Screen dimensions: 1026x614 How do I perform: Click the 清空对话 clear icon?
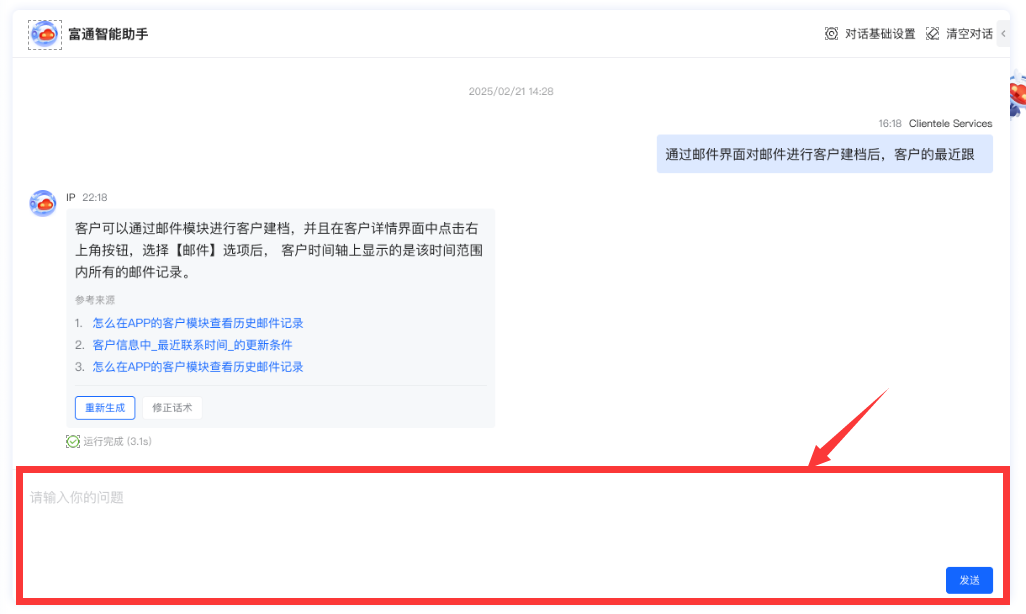coord(932,34)
